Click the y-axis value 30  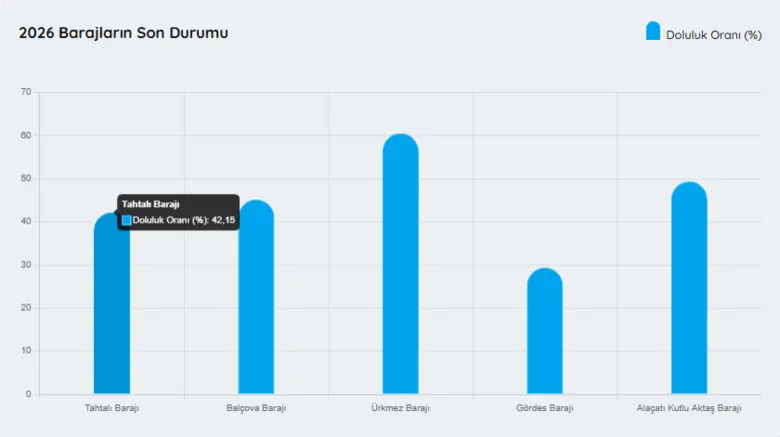pyautogui.click(x=26, y=265)
